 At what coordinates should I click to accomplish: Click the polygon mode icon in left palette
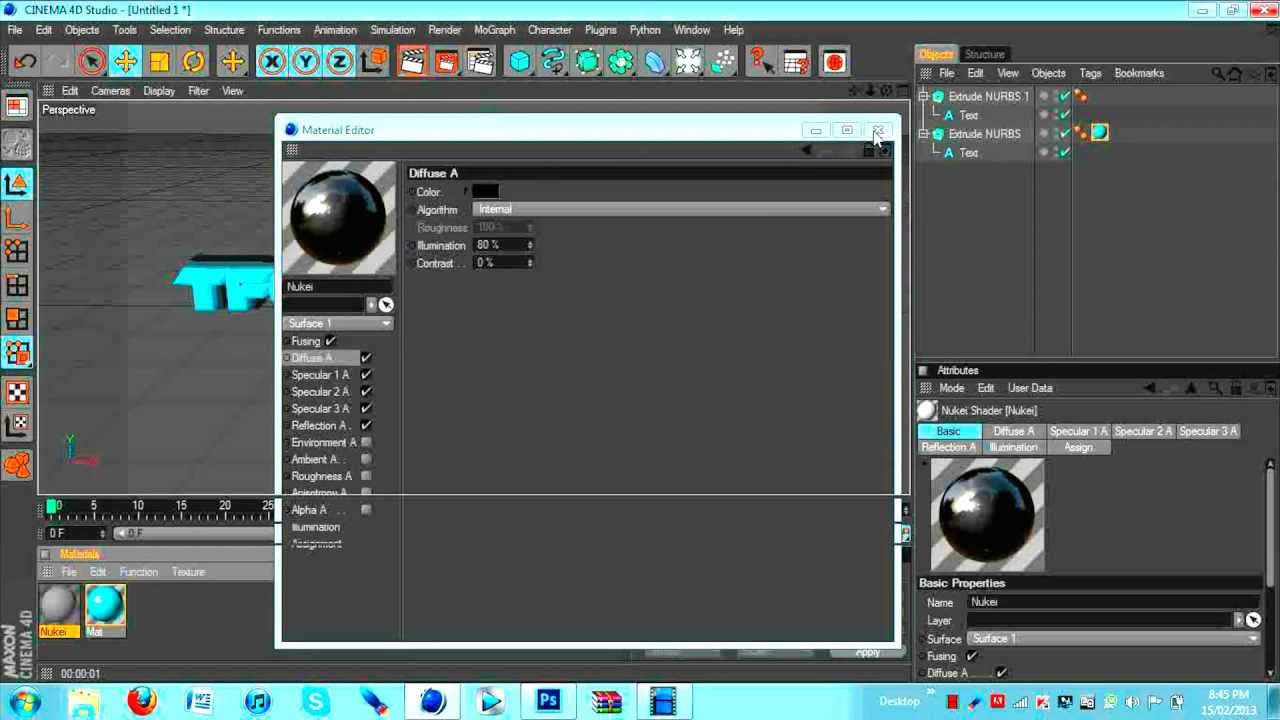[x=17, y=320]
